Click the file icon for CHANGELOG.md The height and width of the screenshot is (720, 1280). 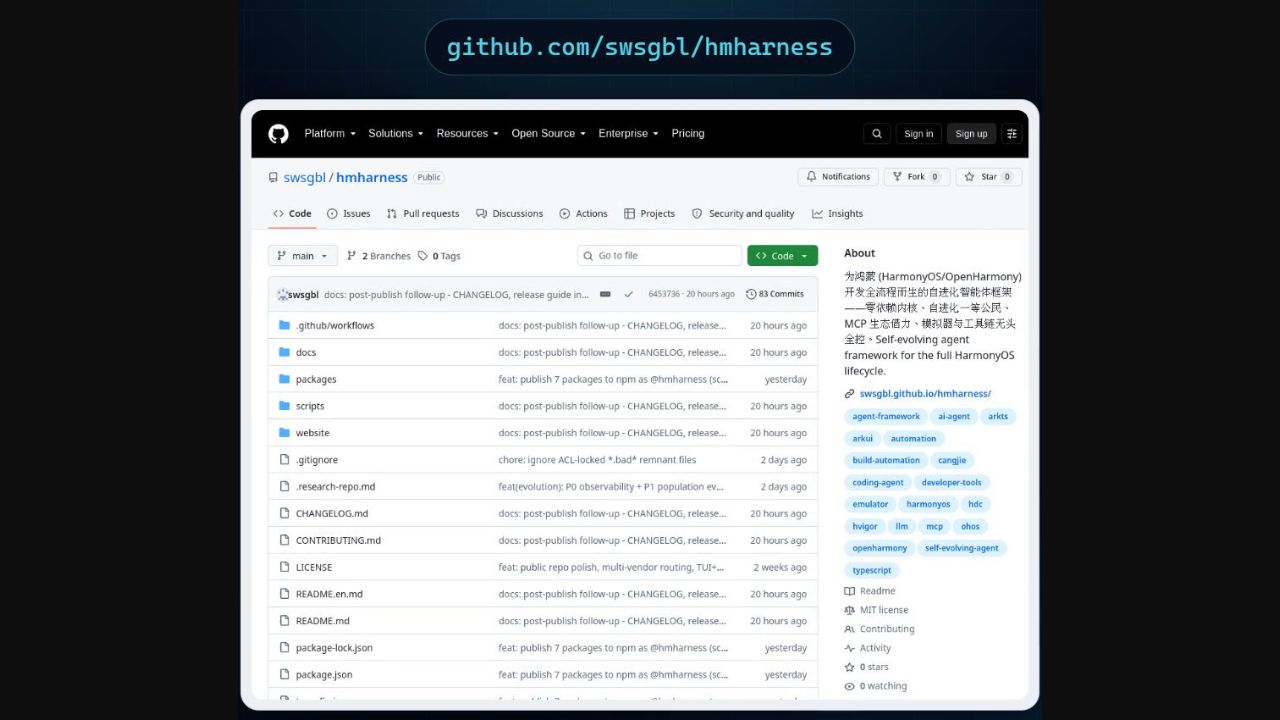click(285, 514)
